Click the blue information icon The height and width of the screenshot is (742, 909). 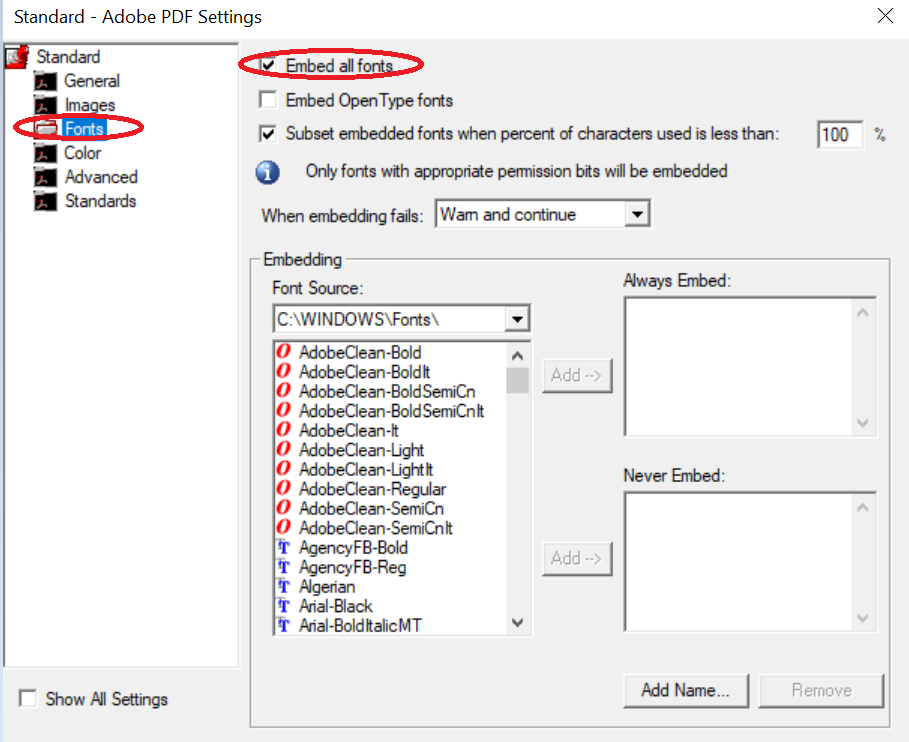click(x=268, y=171)
